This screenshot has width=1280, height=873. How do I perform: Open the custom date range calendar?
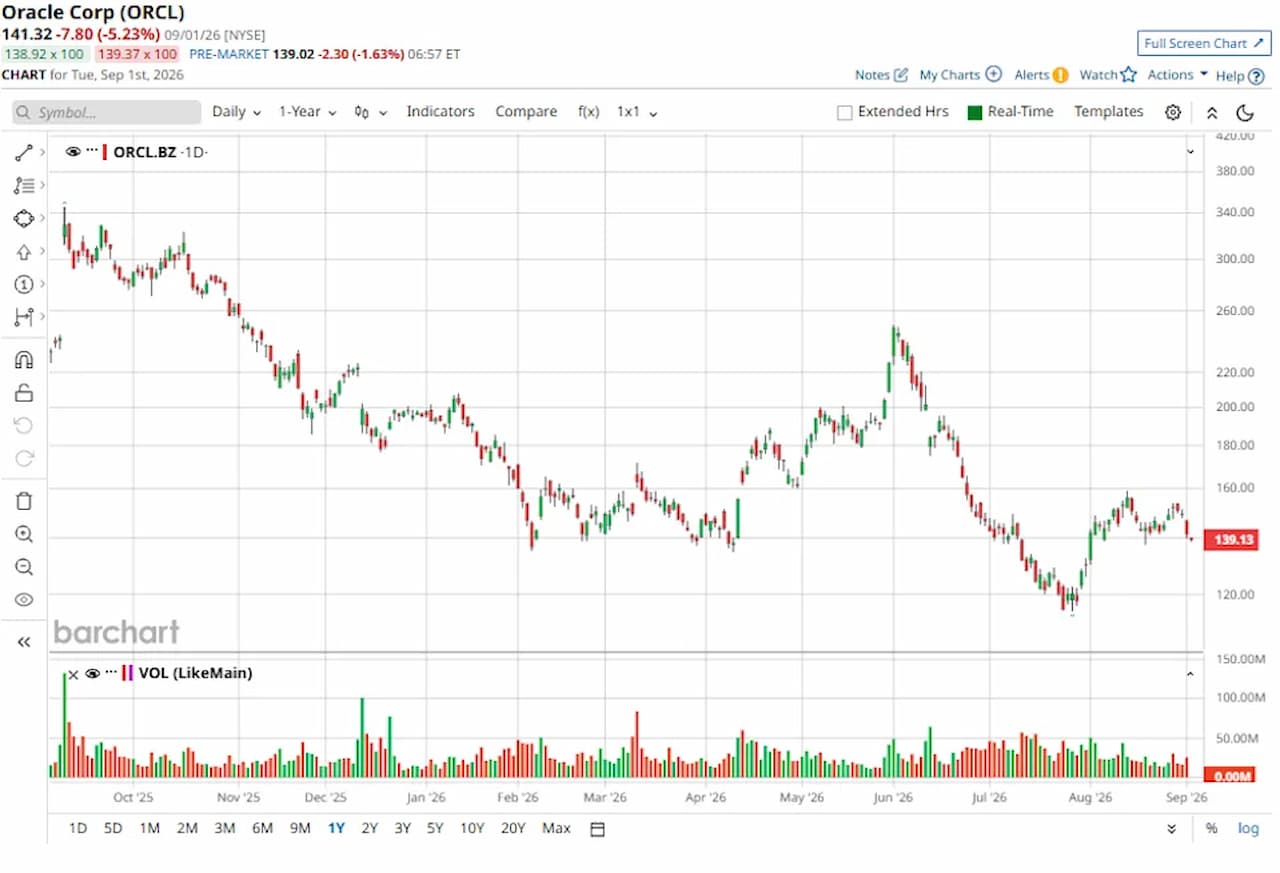pos(597,829)
